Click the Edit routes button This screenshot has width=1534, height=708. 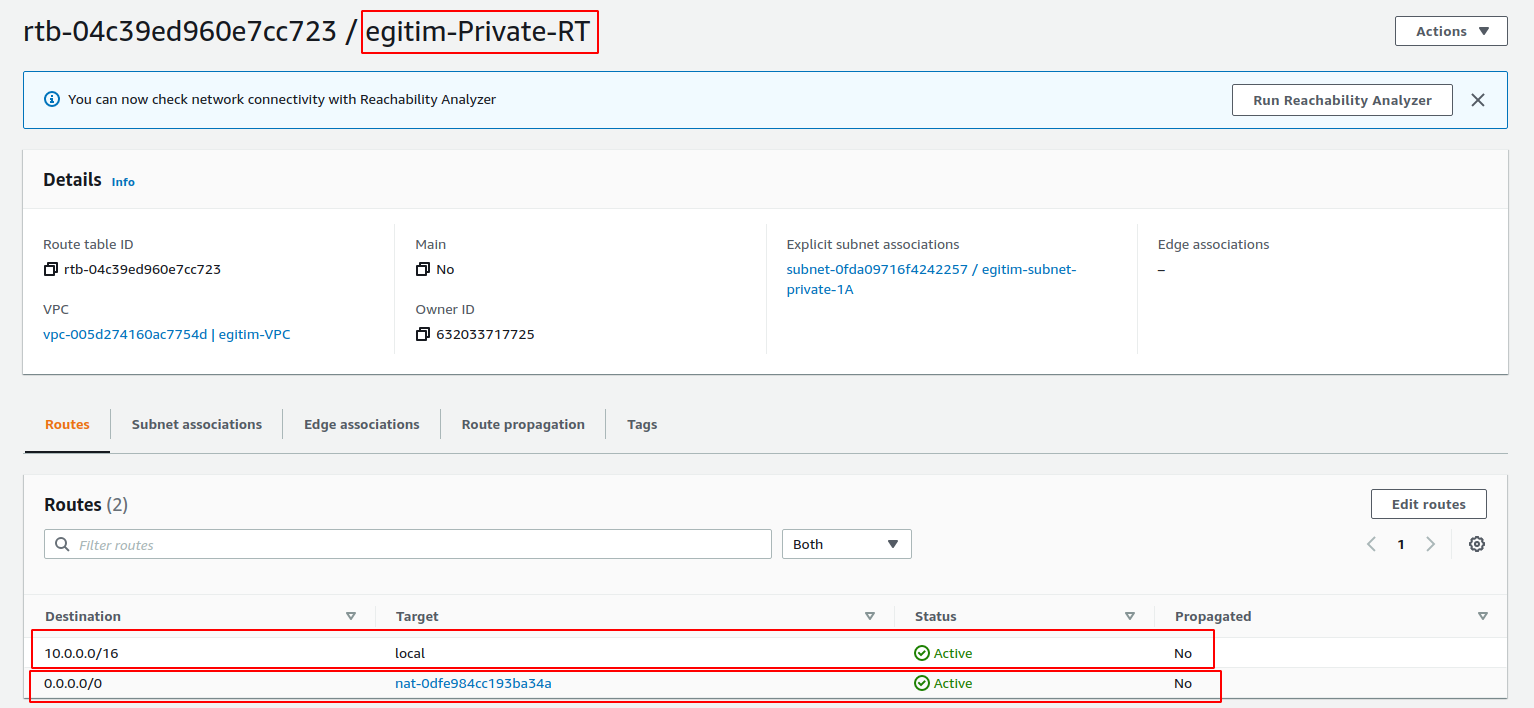tap(1429, 504)
